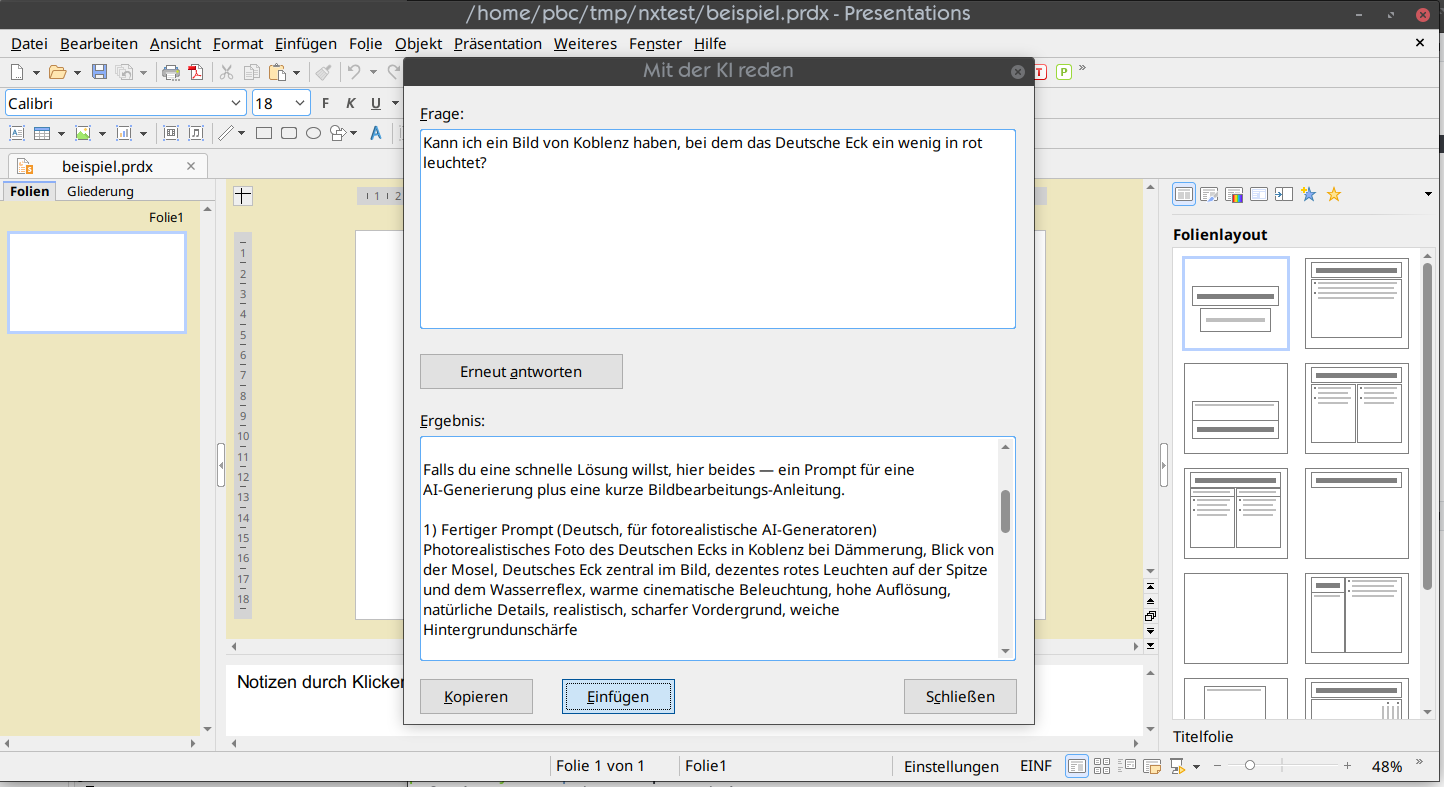
Task: Insert a text frame with the toolbar icon
Action: [17, 133]
